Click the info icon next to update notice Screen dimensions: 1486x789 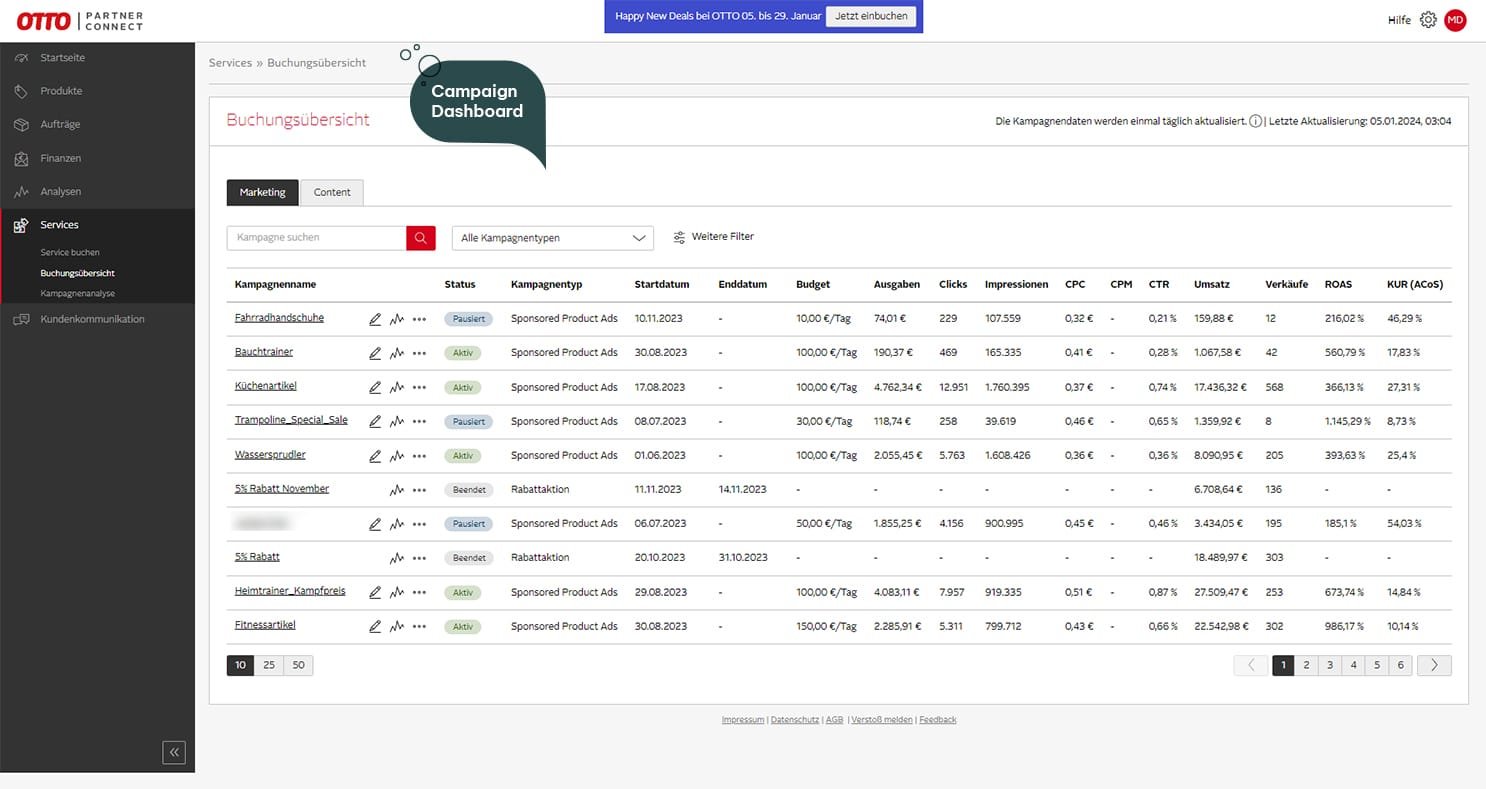[1255, 121]
